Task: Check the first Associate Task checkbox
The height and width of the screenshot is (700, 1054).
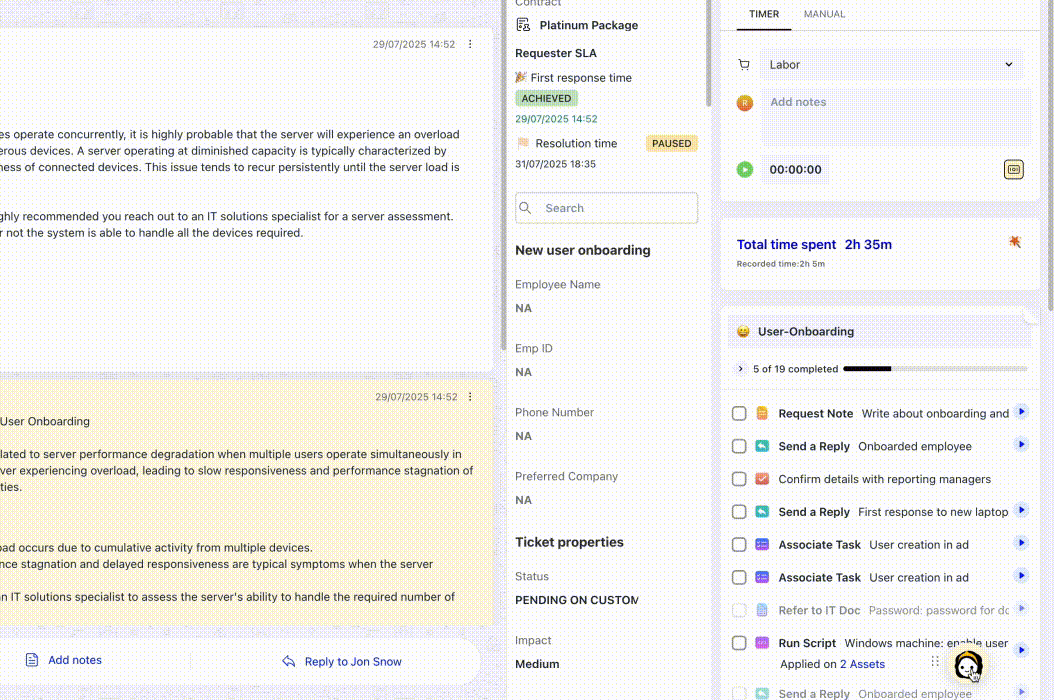Action: [739, 545]
